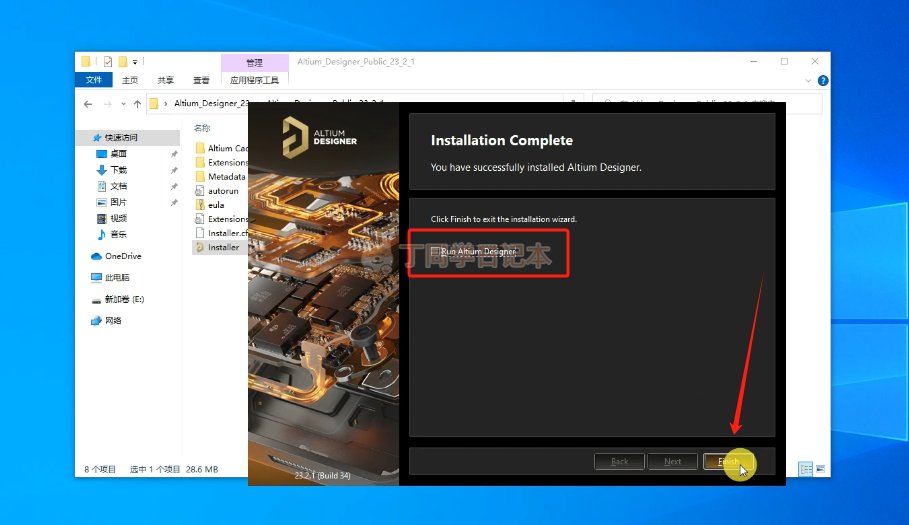
Task: Open the Explorer help question-mark icon
Action: (x=822, y=80)
